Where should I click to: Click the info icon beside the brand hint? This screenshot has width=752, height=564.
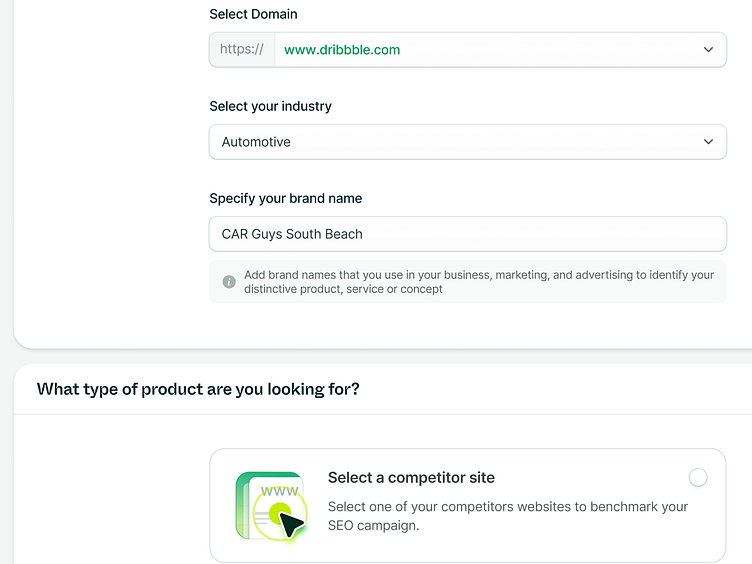tap(229, 282)
